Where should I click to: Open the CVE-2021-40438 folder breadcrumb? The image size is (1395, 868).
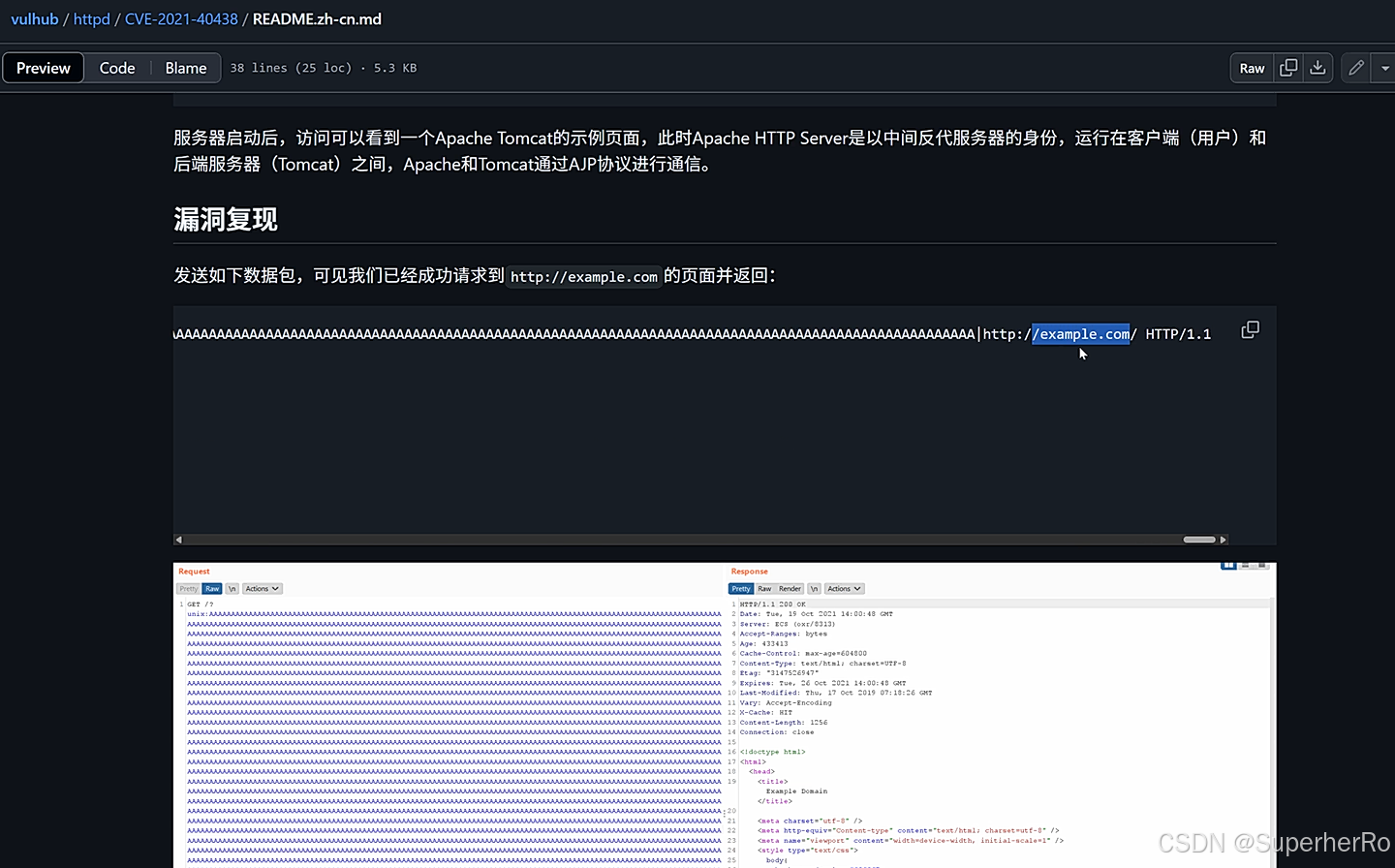point(181,19)
